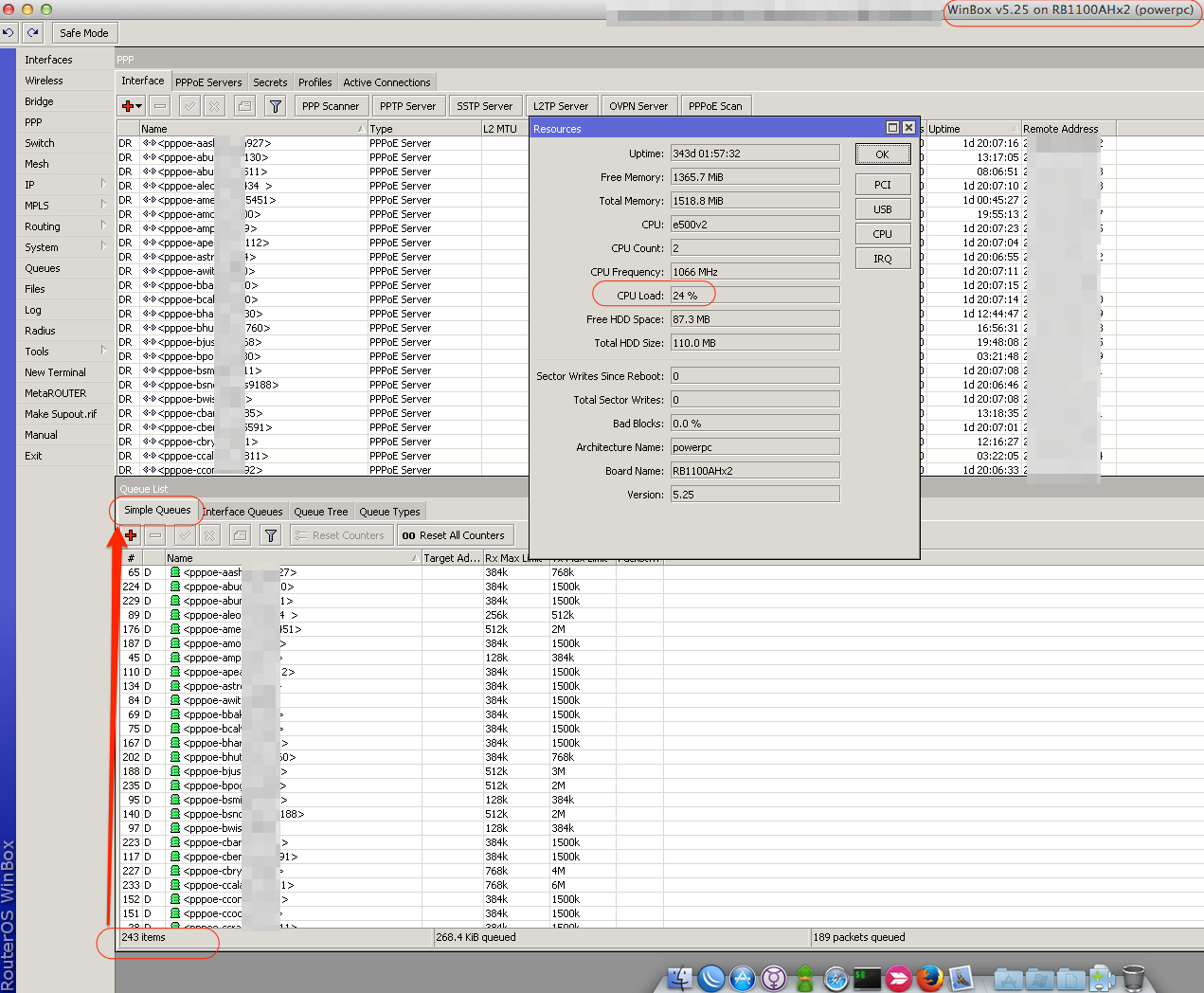Open New Terminal from the sidebar
The width and height of the screenshot is (1204, 993).
pyautogui.click(x=55, y=372)
